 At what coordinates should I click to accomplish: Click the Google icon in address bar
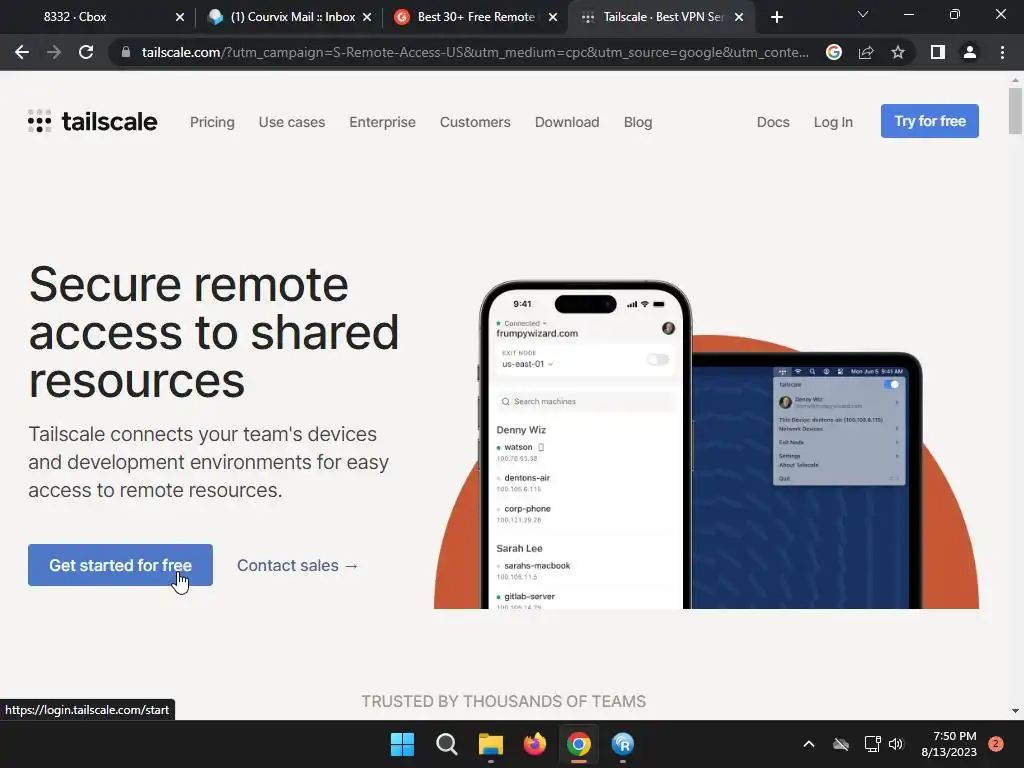(834, 52)
